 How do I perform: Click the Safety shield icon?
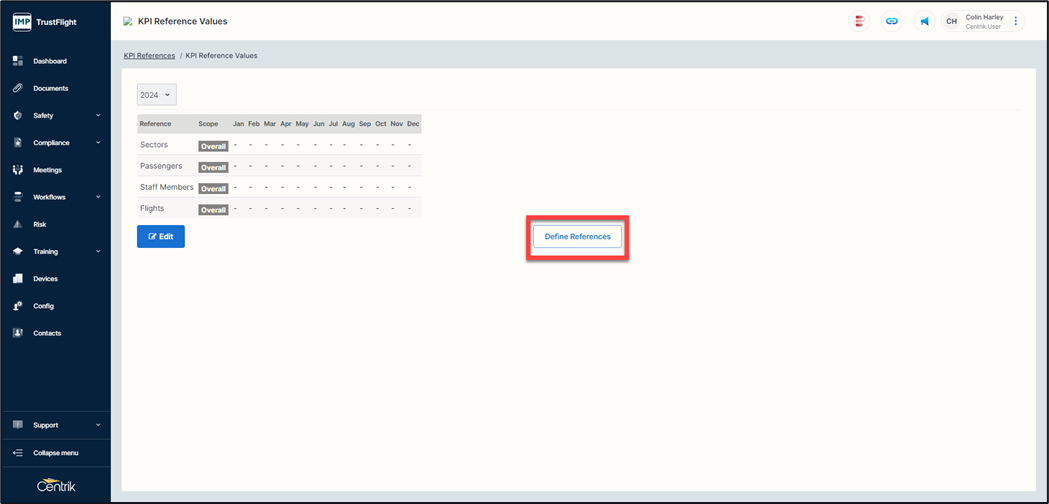click(x=19, y=116)
